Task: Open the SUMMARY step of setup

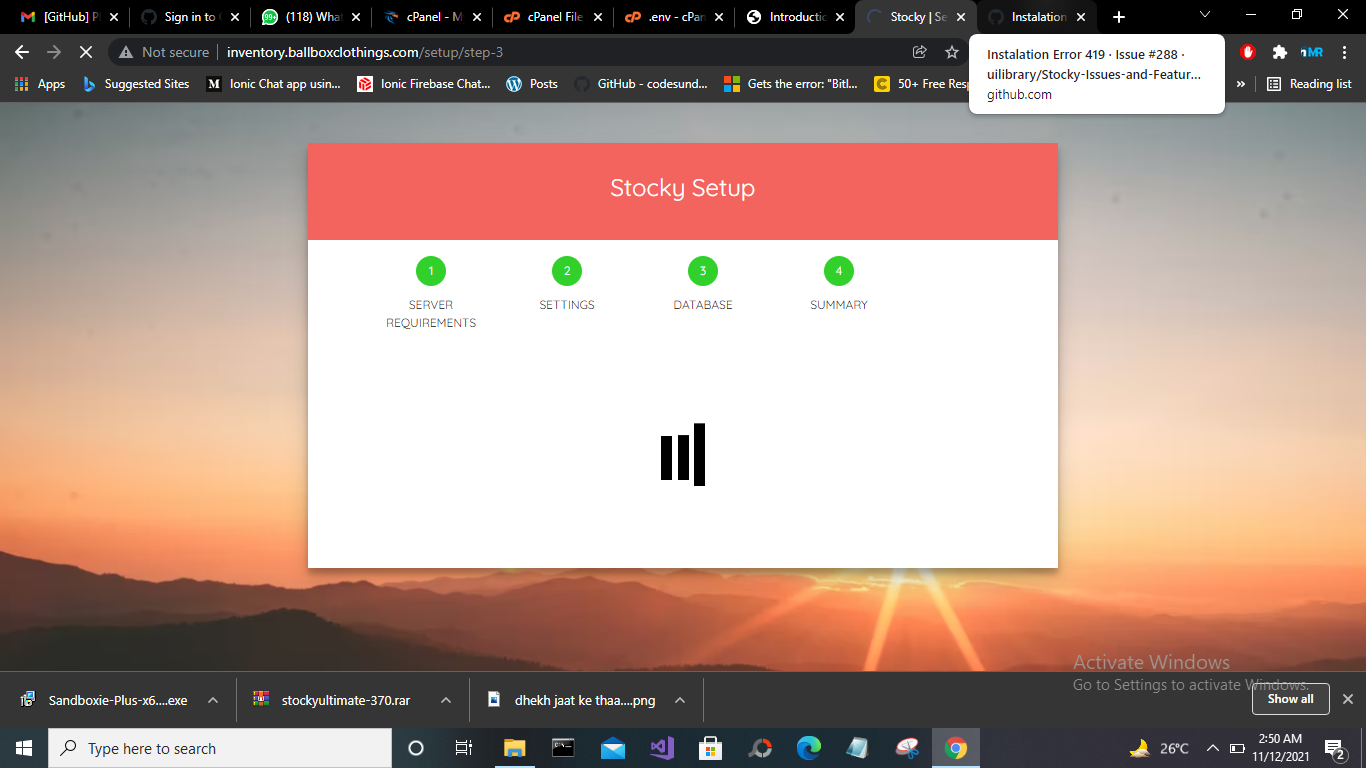Action: pos(838,270)
